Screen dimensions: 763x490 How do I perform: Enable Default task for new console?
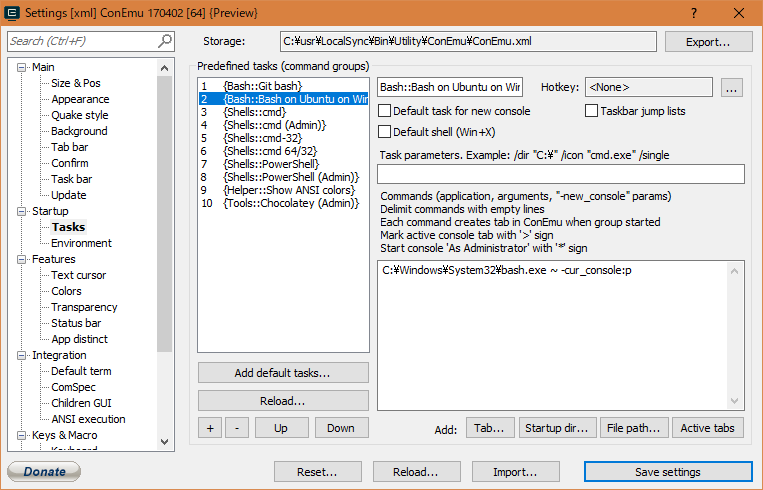[x=384, y=111]
